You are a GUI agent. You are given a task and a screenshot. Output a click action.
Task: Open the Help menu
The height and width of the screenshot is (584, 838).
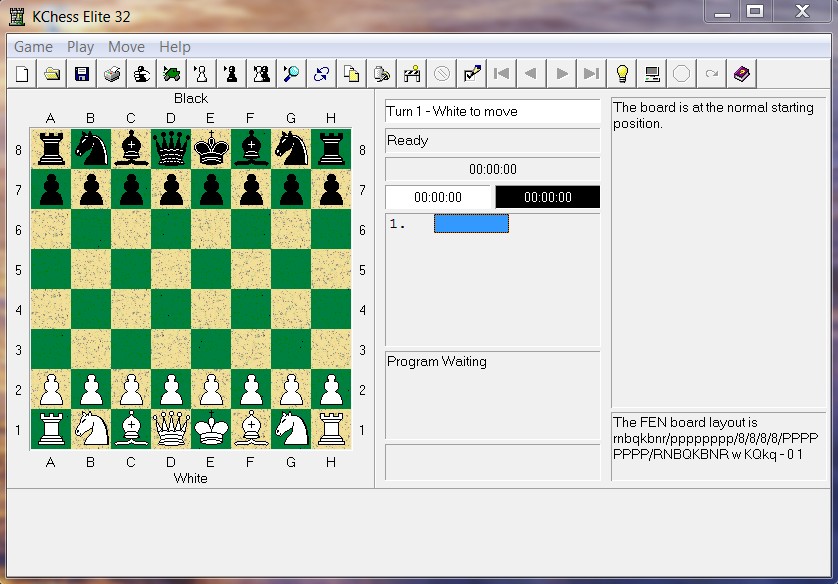point(175,47)
